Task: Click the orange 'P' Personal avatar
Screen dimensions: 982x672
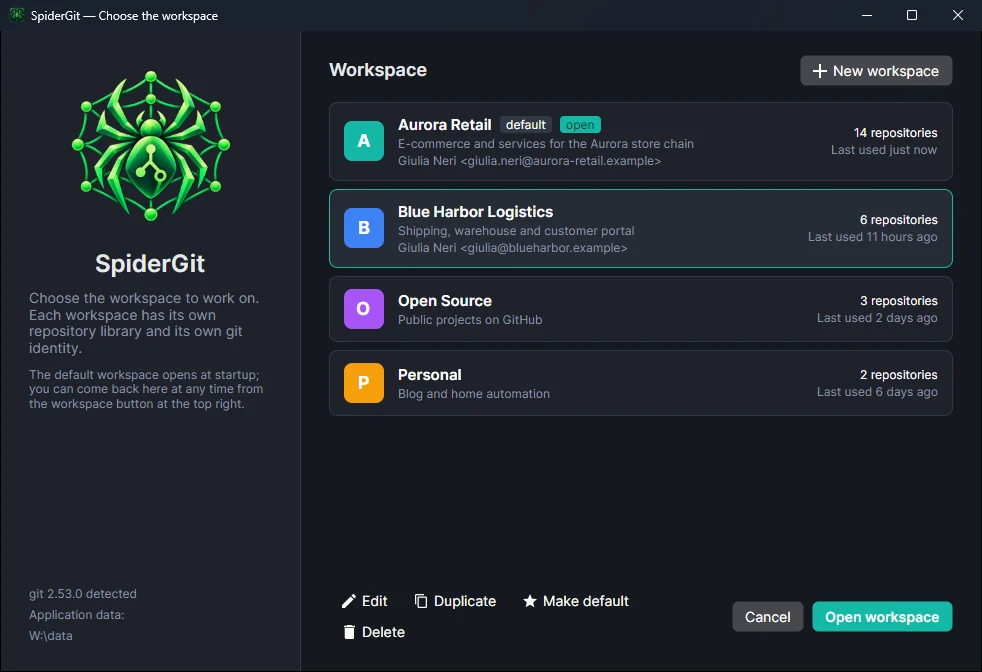Action: click(364, 383)
